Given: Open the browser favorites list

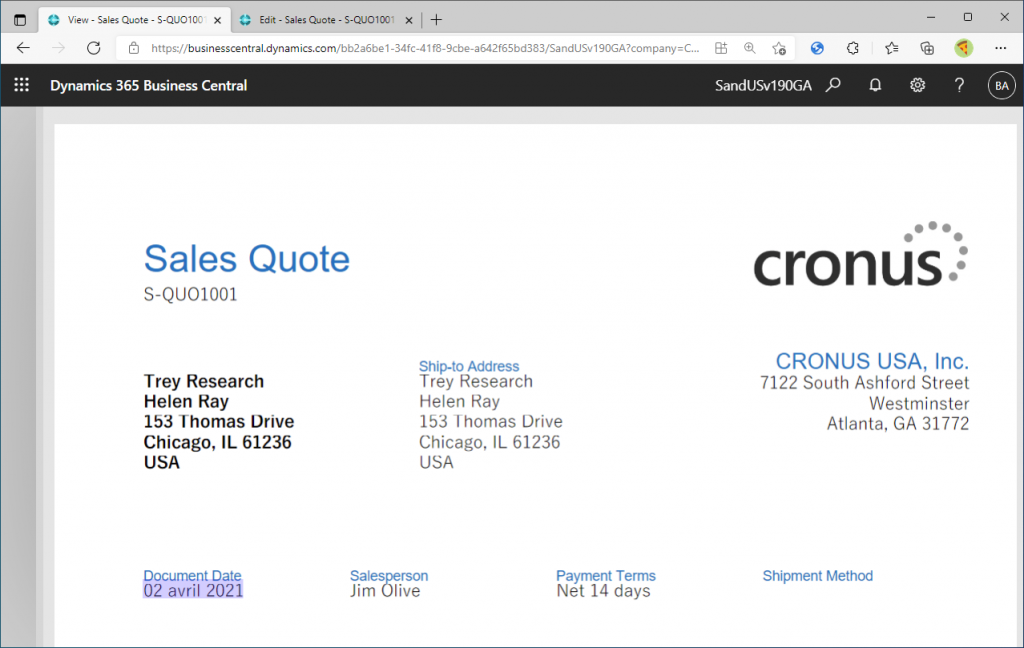Looking at the screenshot, I should [x=891, y=48].
